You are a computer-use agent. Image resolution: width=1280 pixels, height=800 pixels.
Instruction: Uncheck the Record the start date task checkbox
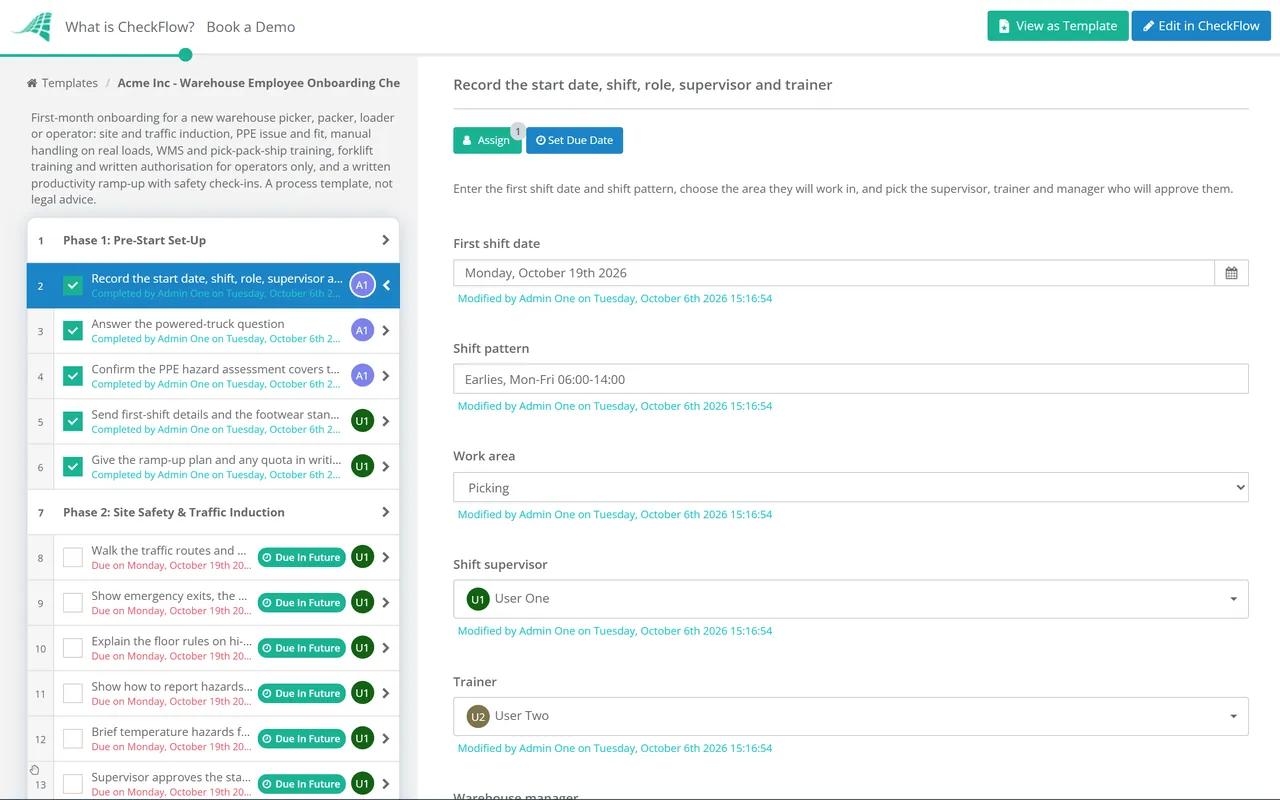pos(73,285)
